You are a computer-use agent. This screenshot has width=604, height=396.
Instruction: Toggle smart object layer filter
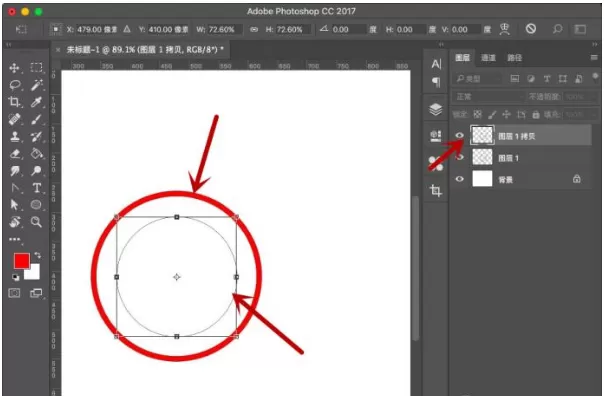[x=579, y=79]
